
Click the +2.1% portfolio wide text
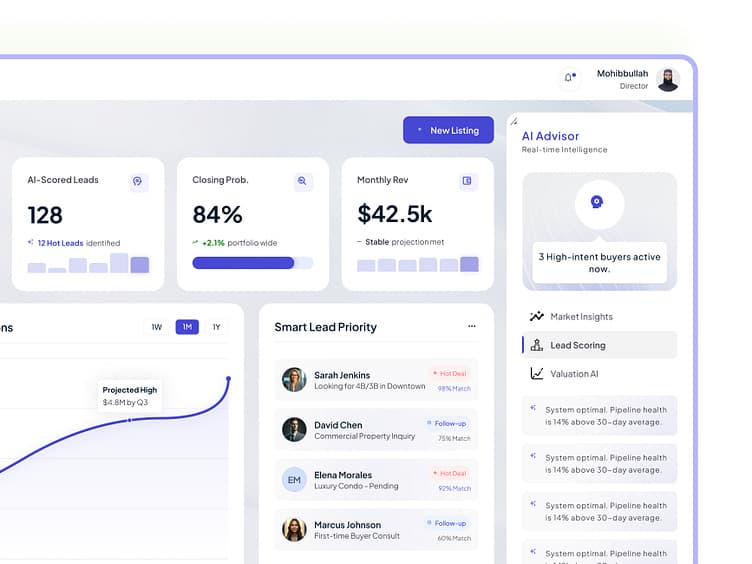pos(239,243)
